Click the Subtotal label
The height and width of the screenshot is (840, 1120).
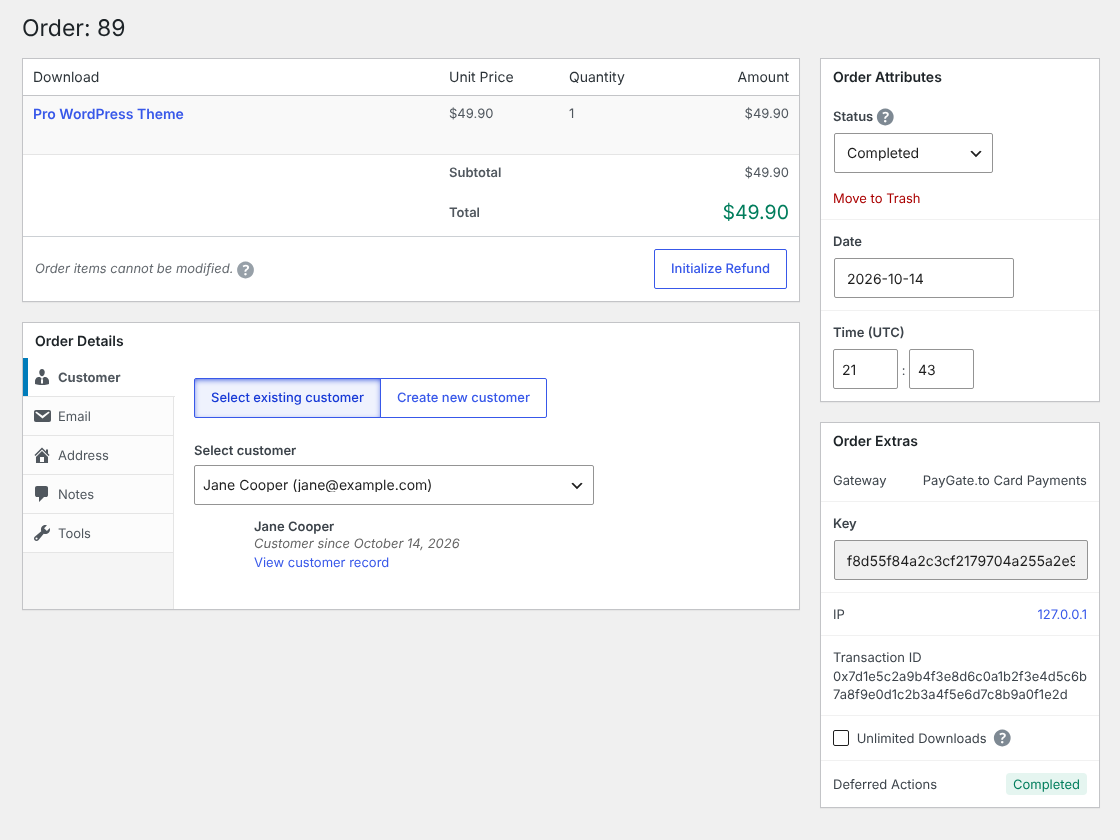[x=475, y=173]
